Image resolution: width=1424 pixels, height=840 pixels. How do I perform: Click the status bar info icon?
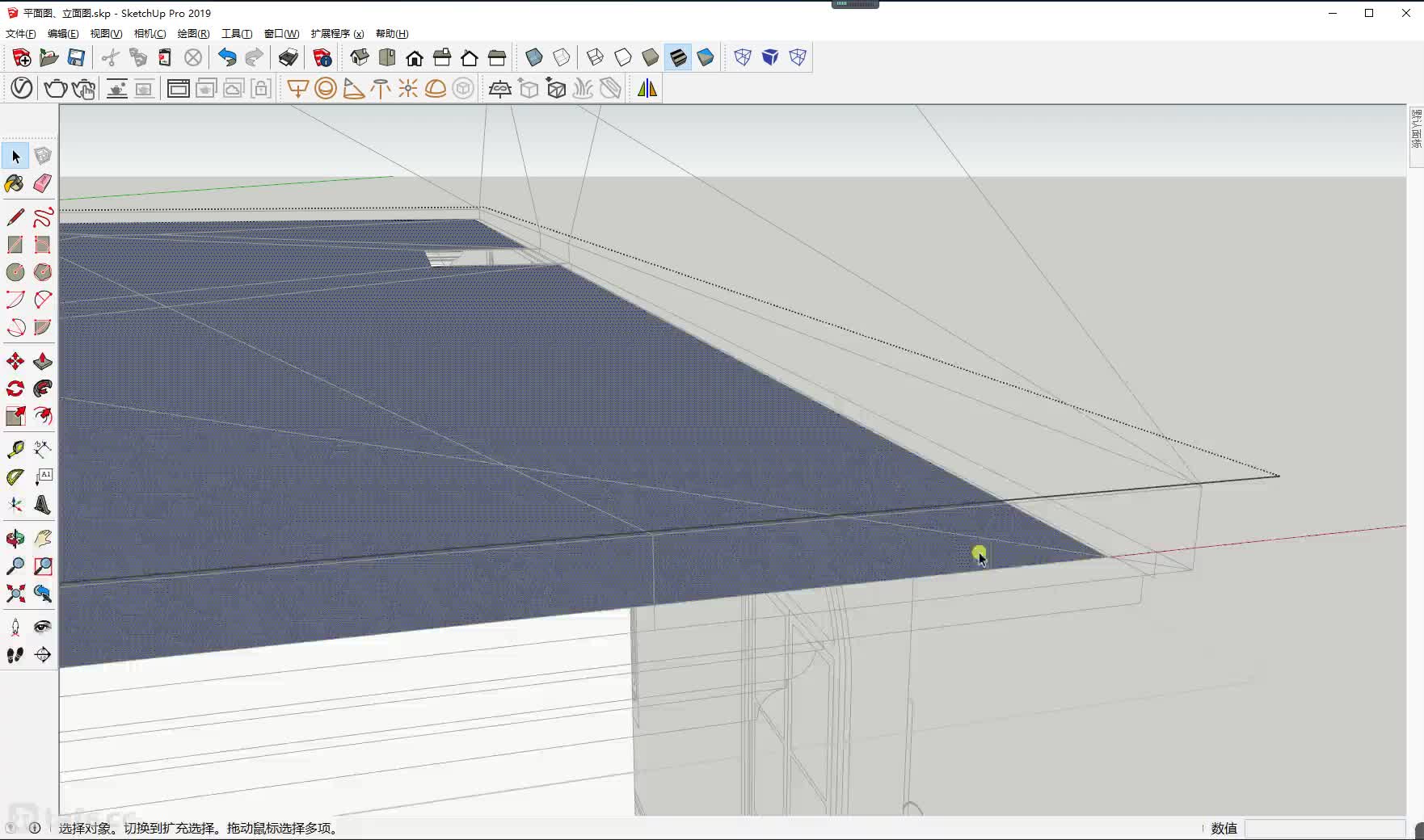tap(35, 828)
